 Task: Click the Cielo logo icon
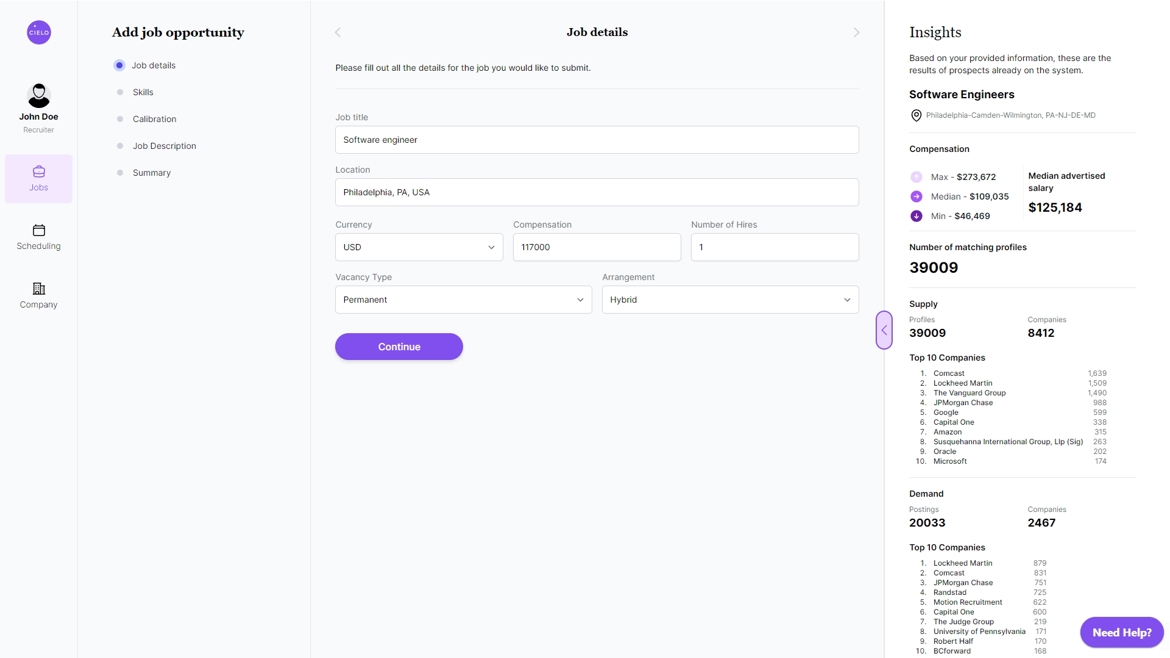[x=39, y=32]
